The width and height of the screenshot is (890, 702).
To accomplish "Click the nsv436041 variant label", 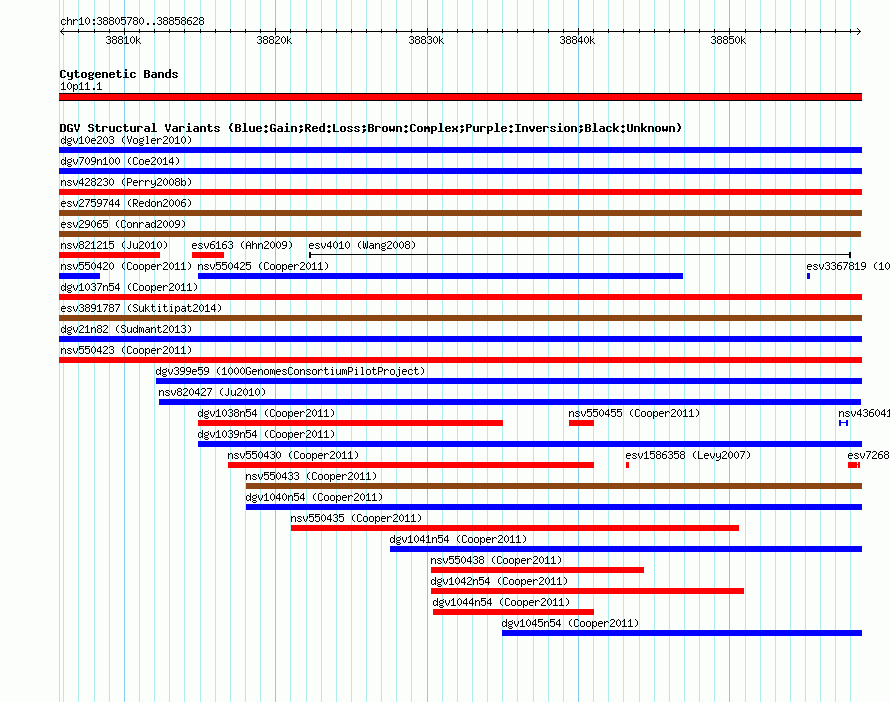I will (x=864, y=413).
